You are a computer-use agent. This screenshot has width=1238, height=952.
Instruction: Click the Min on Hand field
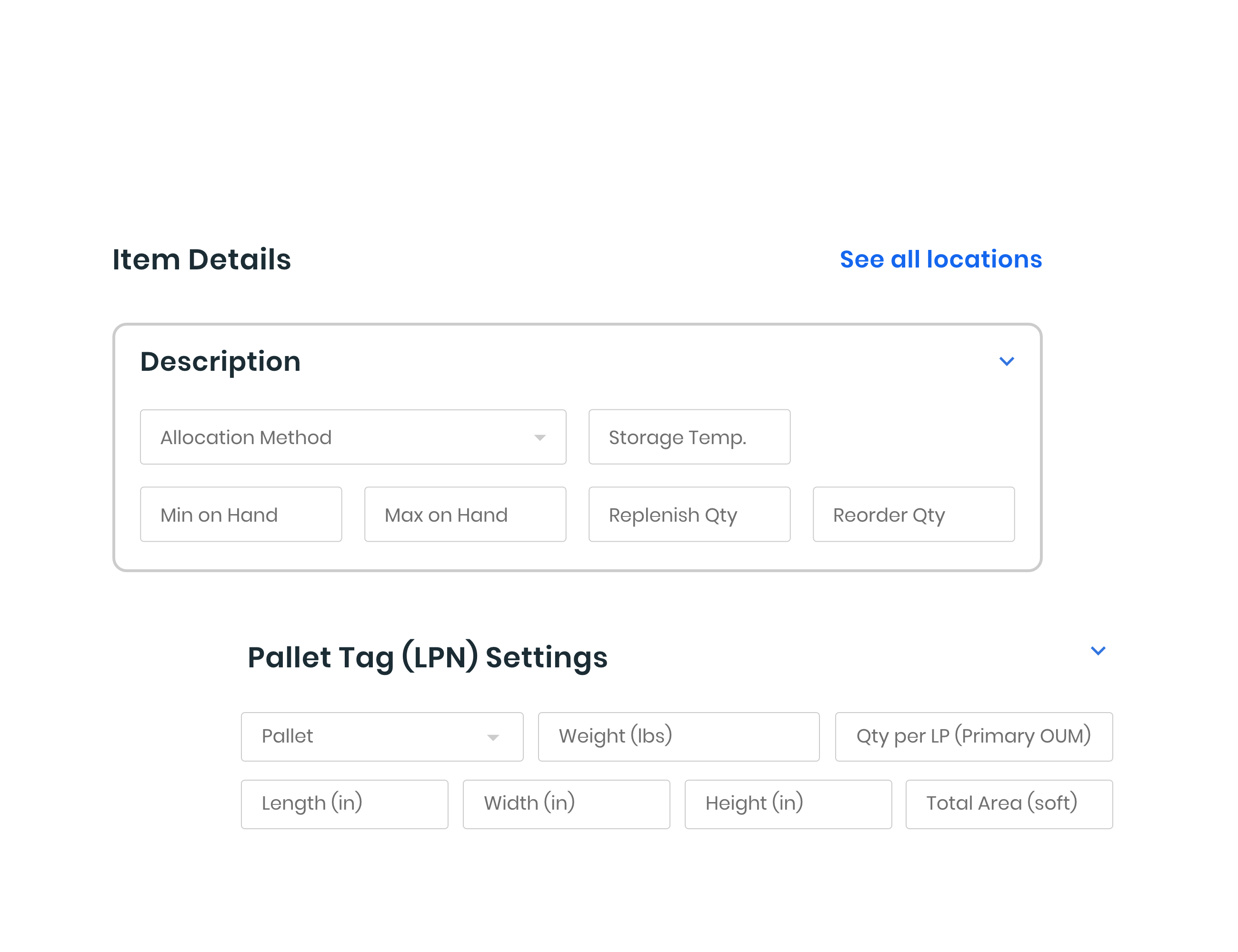[241, 515]
